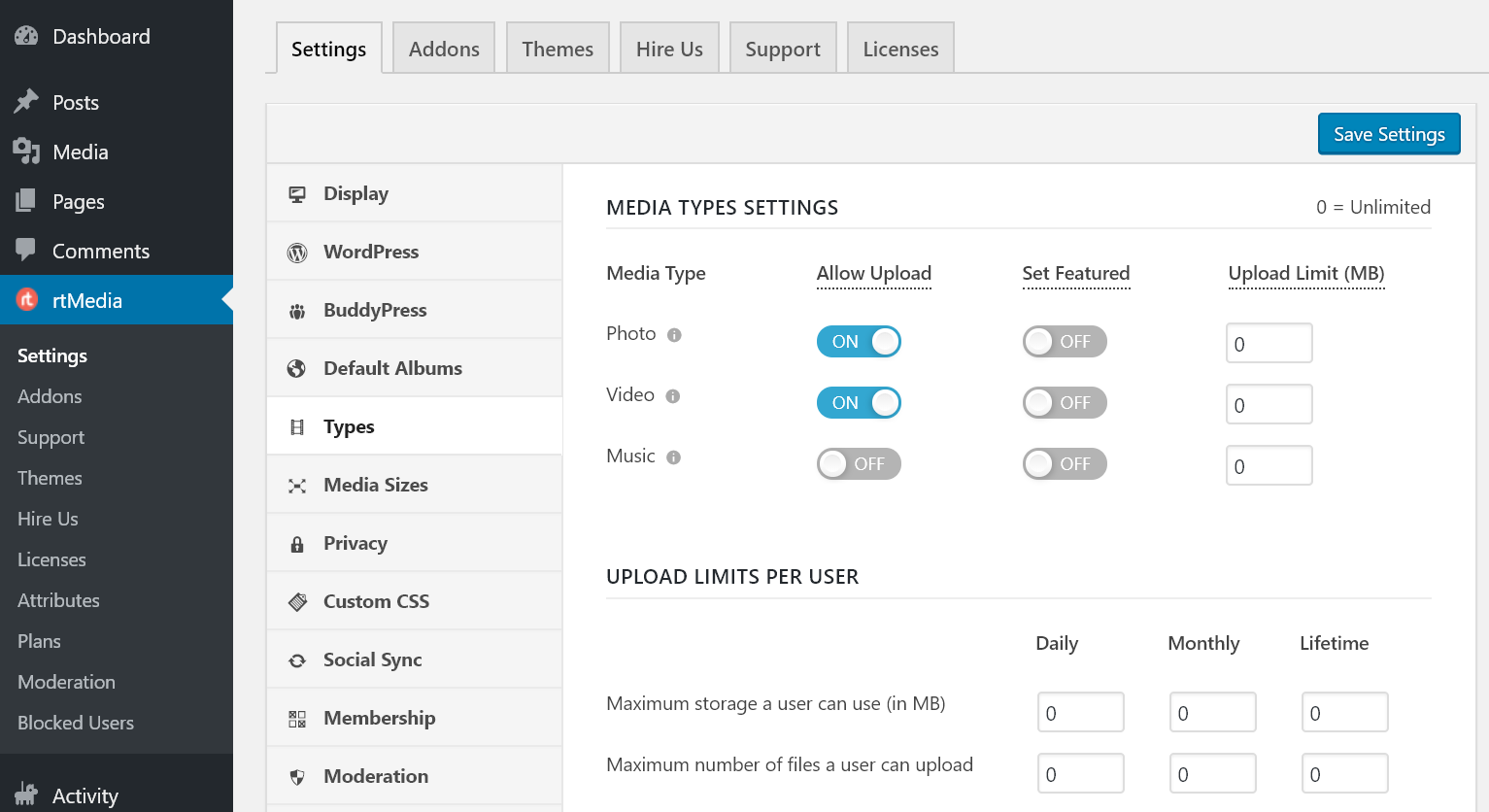Screen dimensions: 1489x812
Task: Open Social Sync via its sync icon
Action: [296, 659]
